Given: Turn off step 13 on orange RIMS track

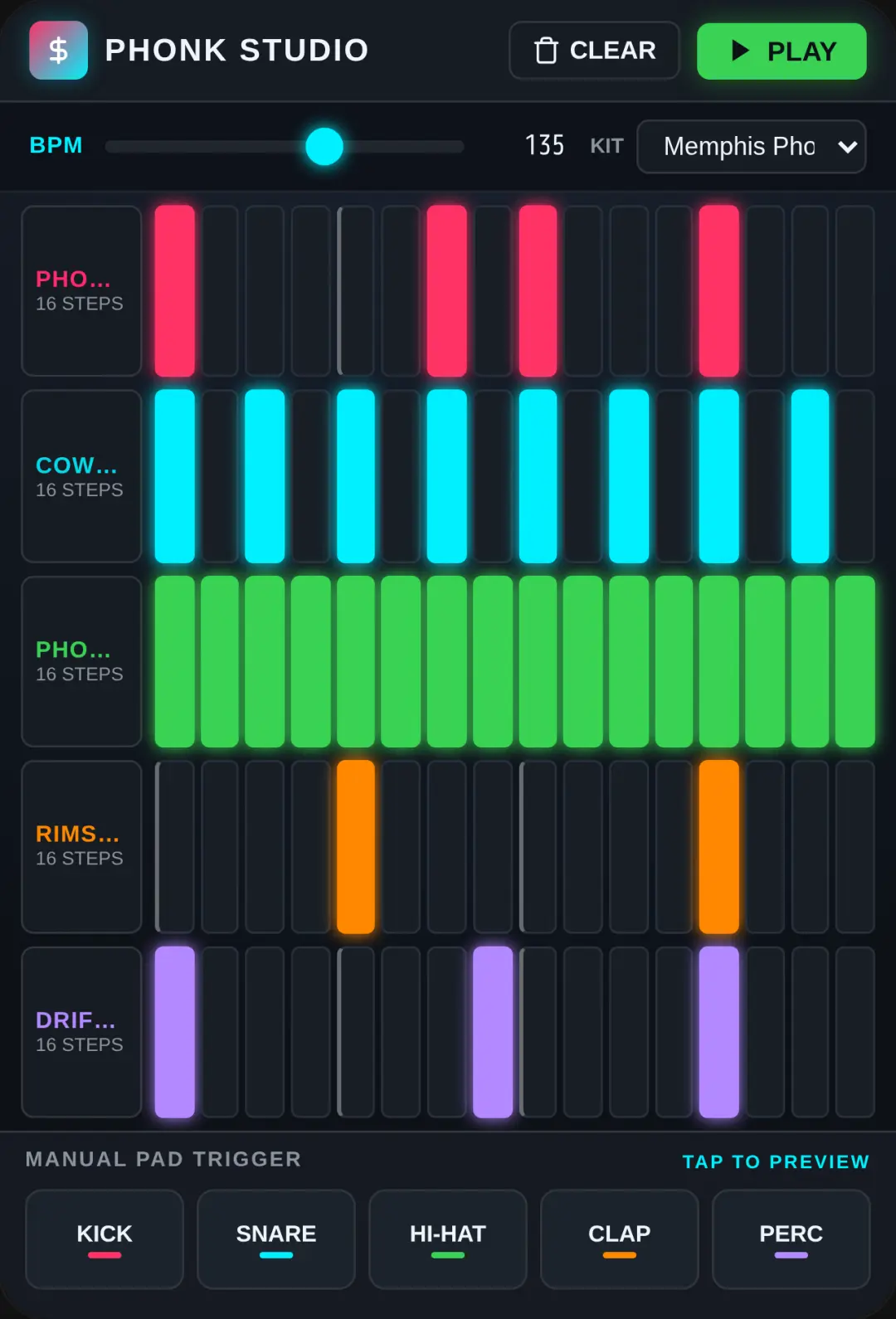Looking at the screenshot, I should pos(719,847).
